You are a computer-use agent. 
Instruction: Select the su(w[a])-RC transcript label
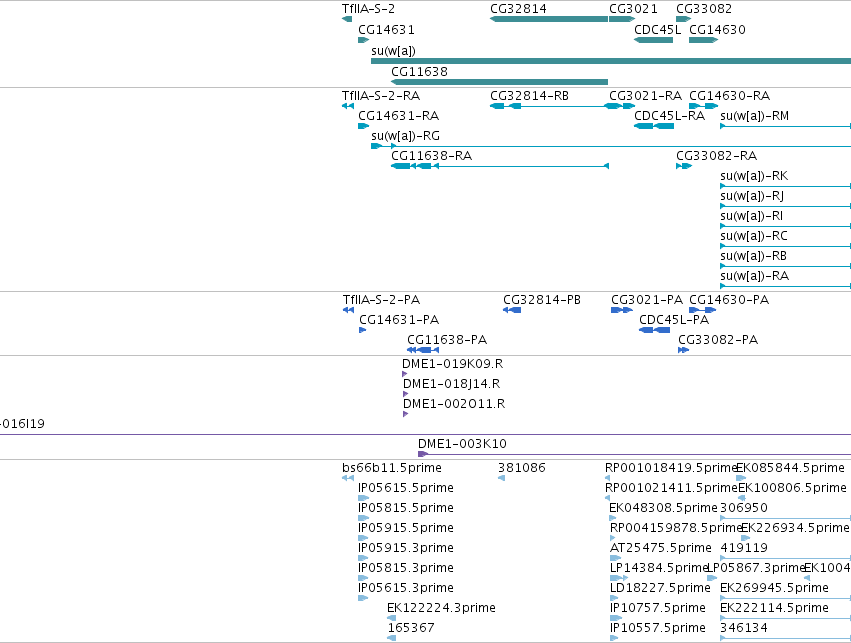click(x=753, y=236)
